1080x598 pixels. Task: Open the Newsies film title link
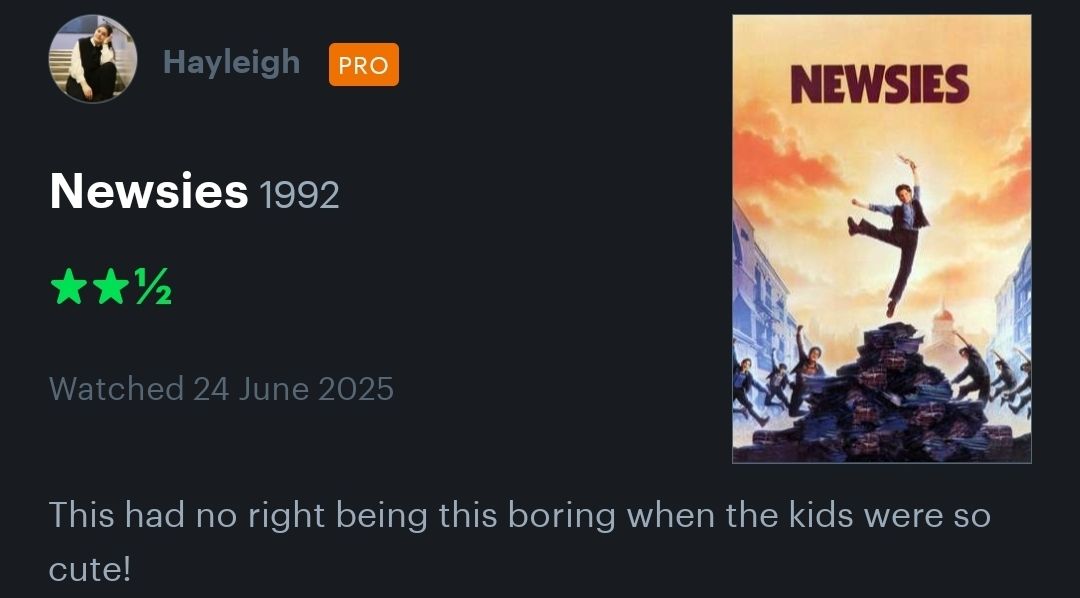click(148, 190)
